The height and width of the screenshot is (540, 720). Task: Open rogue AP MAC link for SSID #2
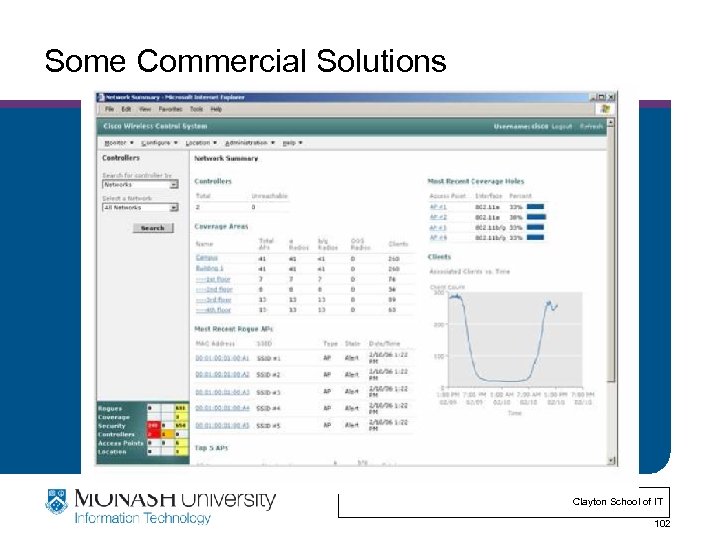pyautogui.click(x=222, y=374)
